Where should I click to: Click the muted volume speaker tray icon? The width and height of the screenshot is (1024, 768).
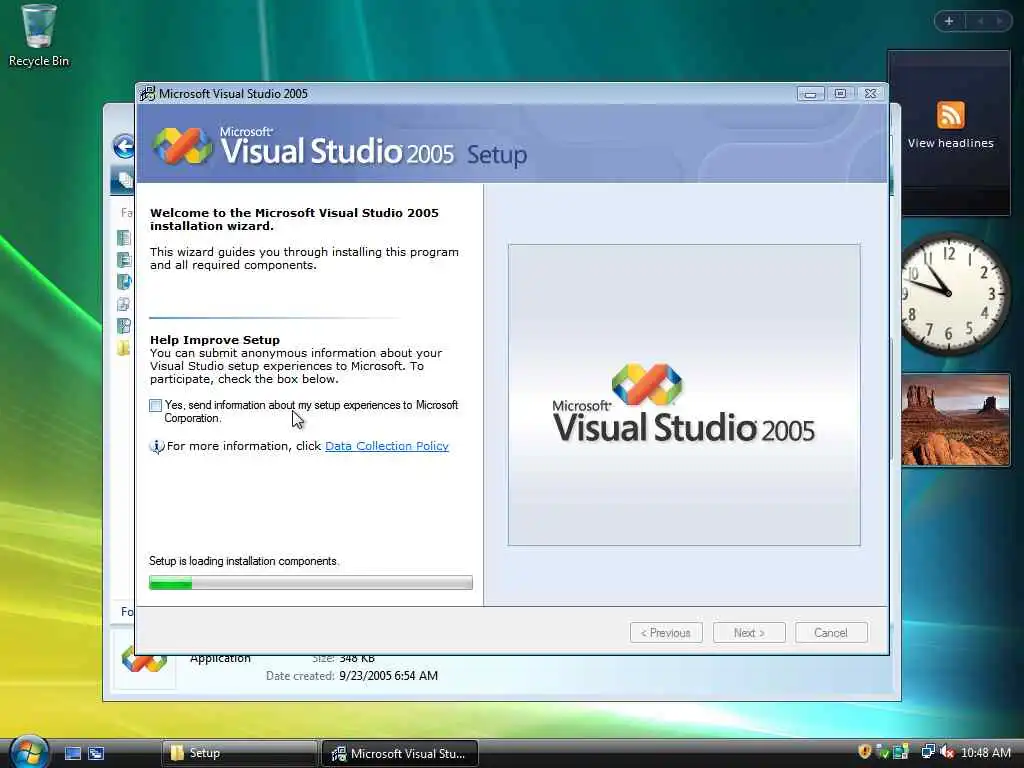947,752
